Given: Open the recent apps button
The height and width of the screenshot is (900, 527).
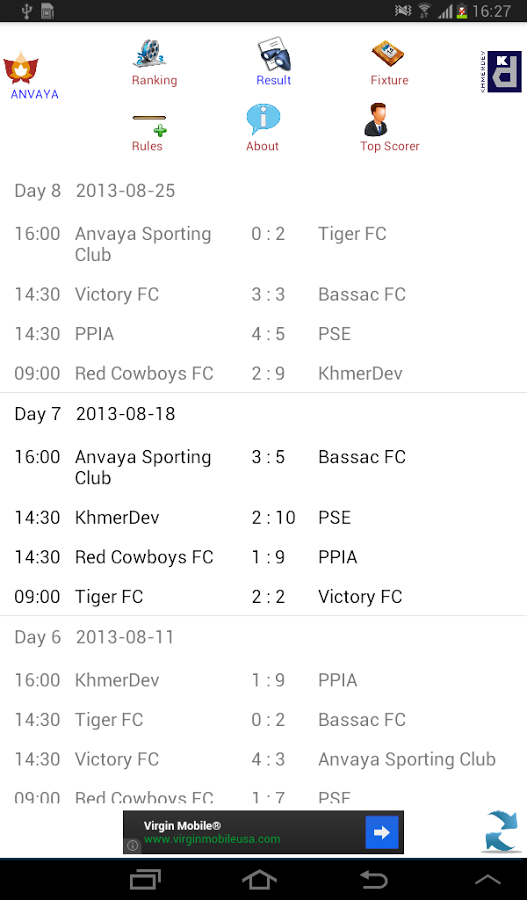Looking at the screenshot, I should point(145,879).
